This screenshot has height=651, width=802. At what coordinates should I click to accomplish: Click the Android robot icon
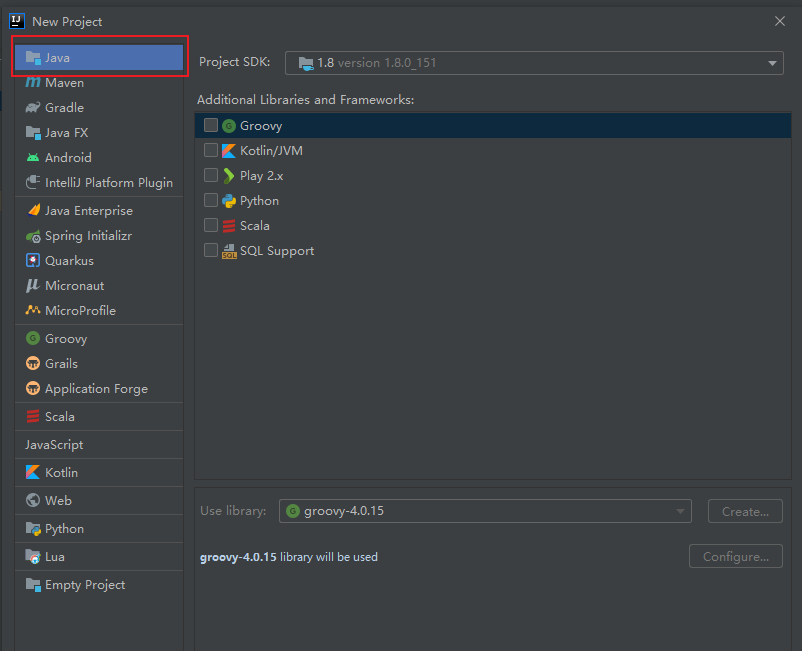pos(33,158)
